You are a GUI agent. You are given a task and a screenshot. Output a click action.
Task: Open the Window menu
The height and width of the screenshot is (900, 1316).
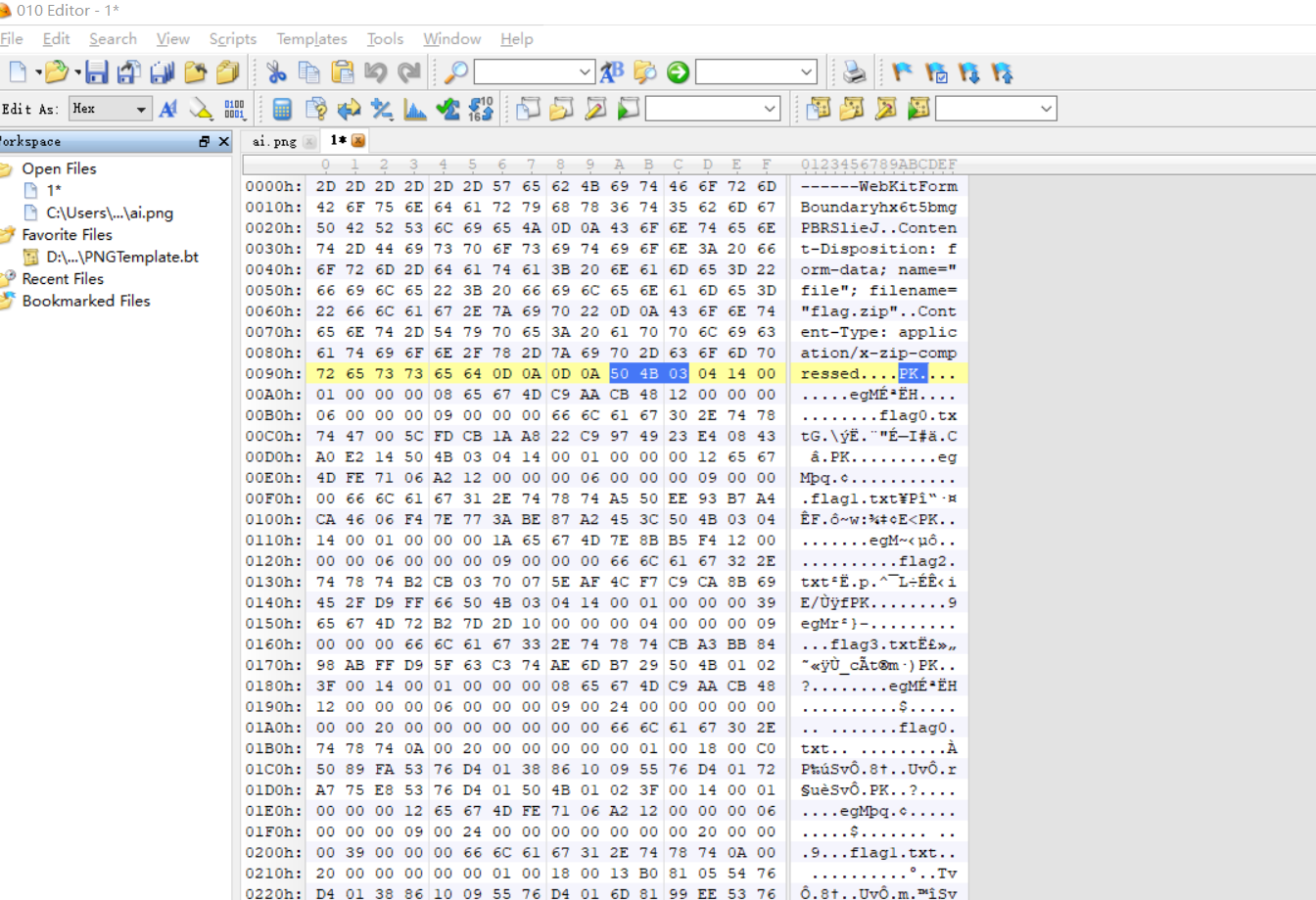(451, 39)
